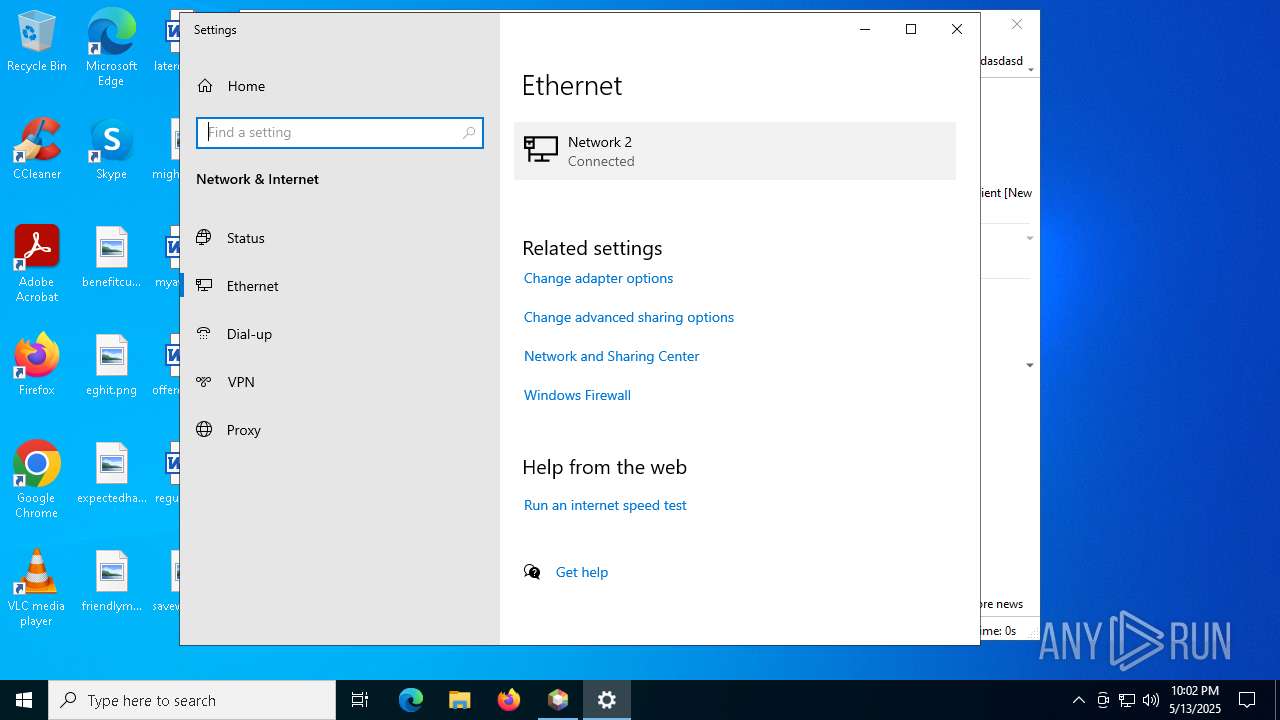
Task: Select friendlym... image file on desktop
Action: click(x=111, y=581)
